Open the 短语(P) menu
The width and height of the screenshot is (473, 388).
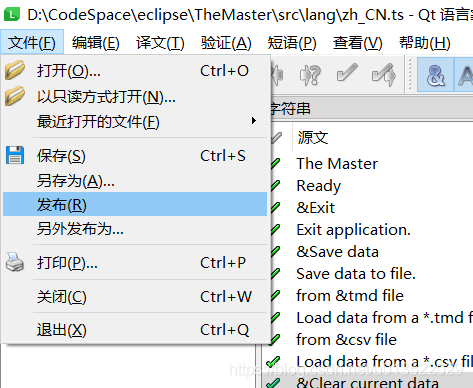coord(292,43)
